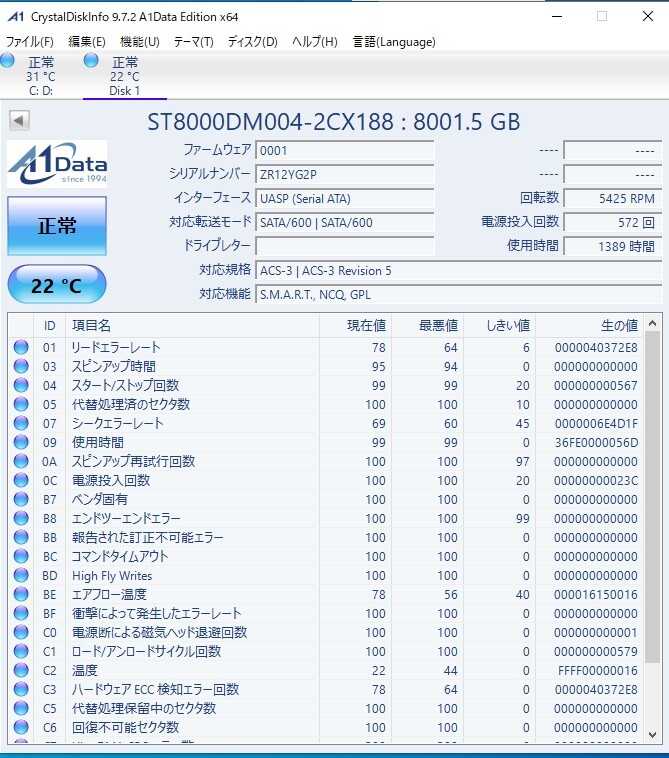Screen dimensions: 669x758
Task: Click the status orb for 回復不可能セクタ数
Action: pos(21,727)
